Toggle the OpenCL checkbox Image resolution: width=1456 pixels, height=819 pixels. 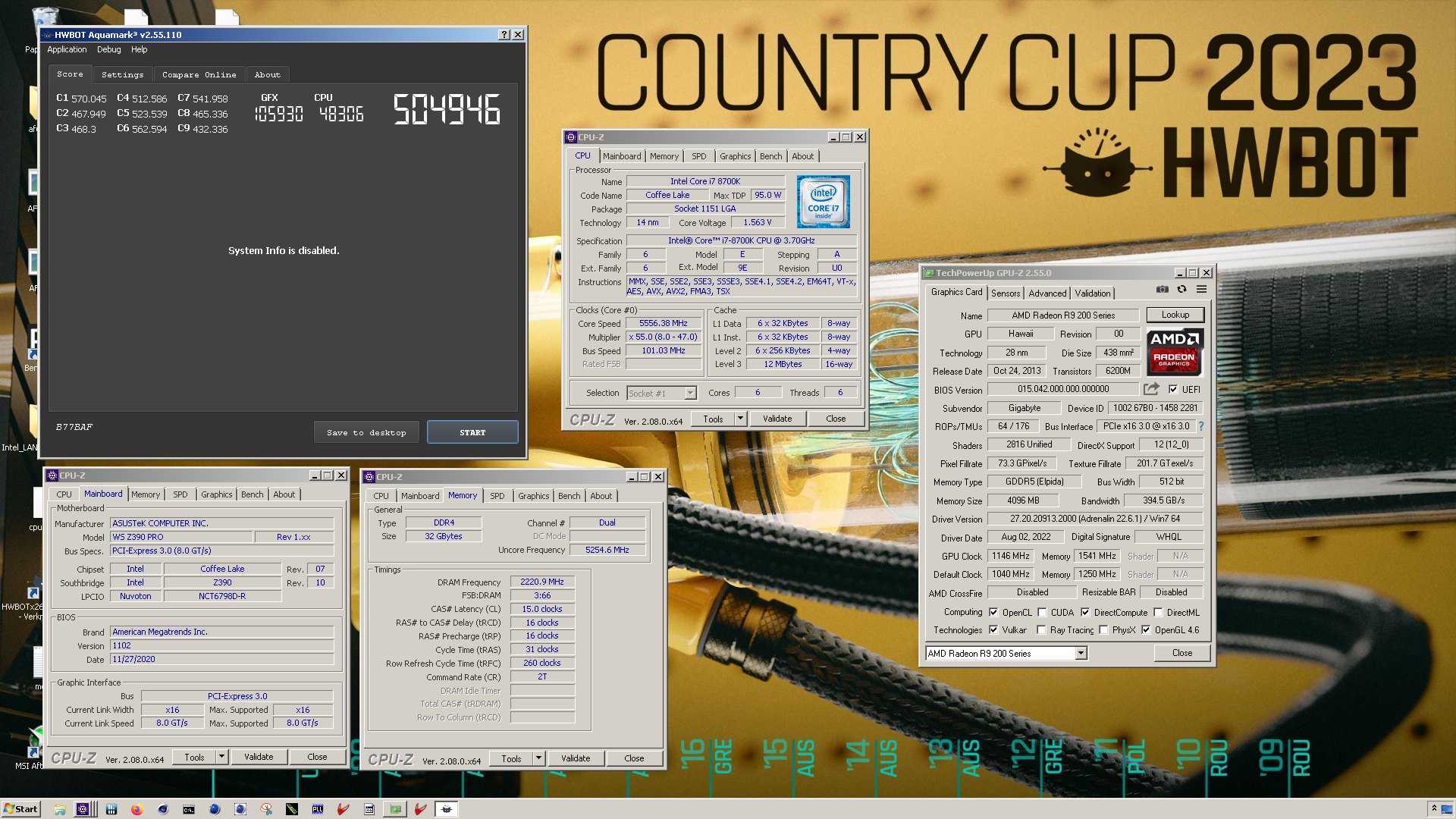(993, 612)
